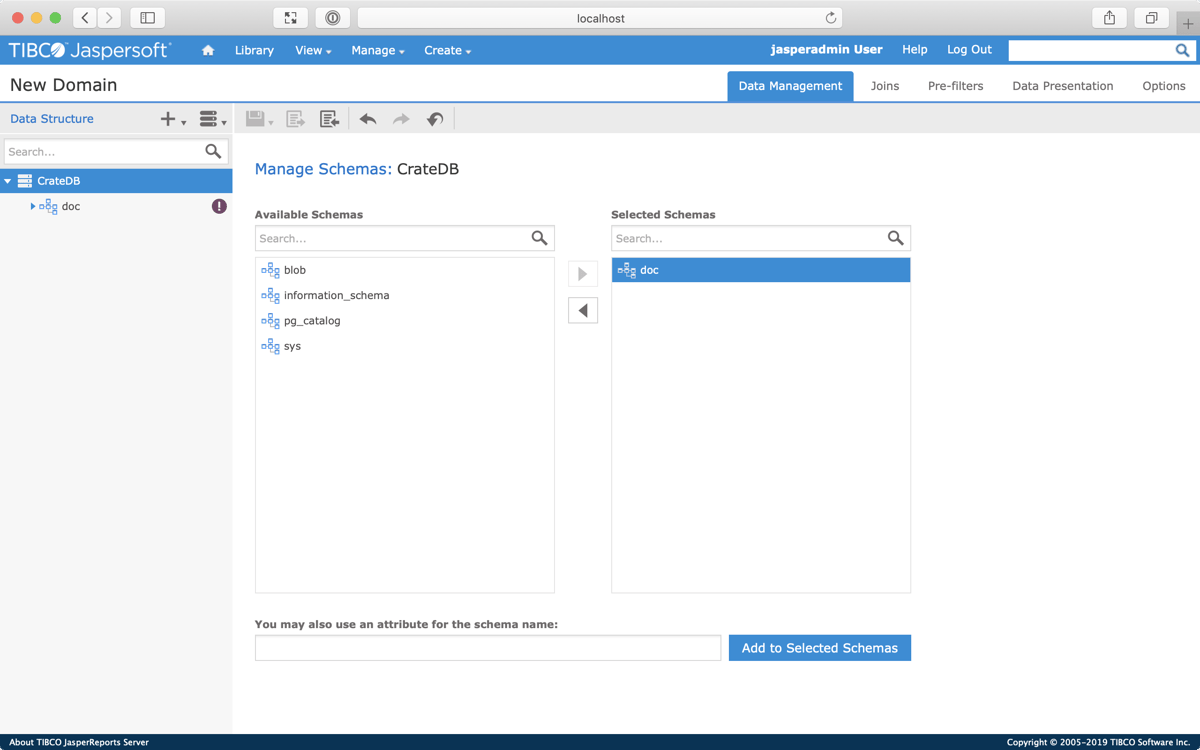Switch to the Data Presentation tab
The image size is (1200, 750).
coord(1062,86)
